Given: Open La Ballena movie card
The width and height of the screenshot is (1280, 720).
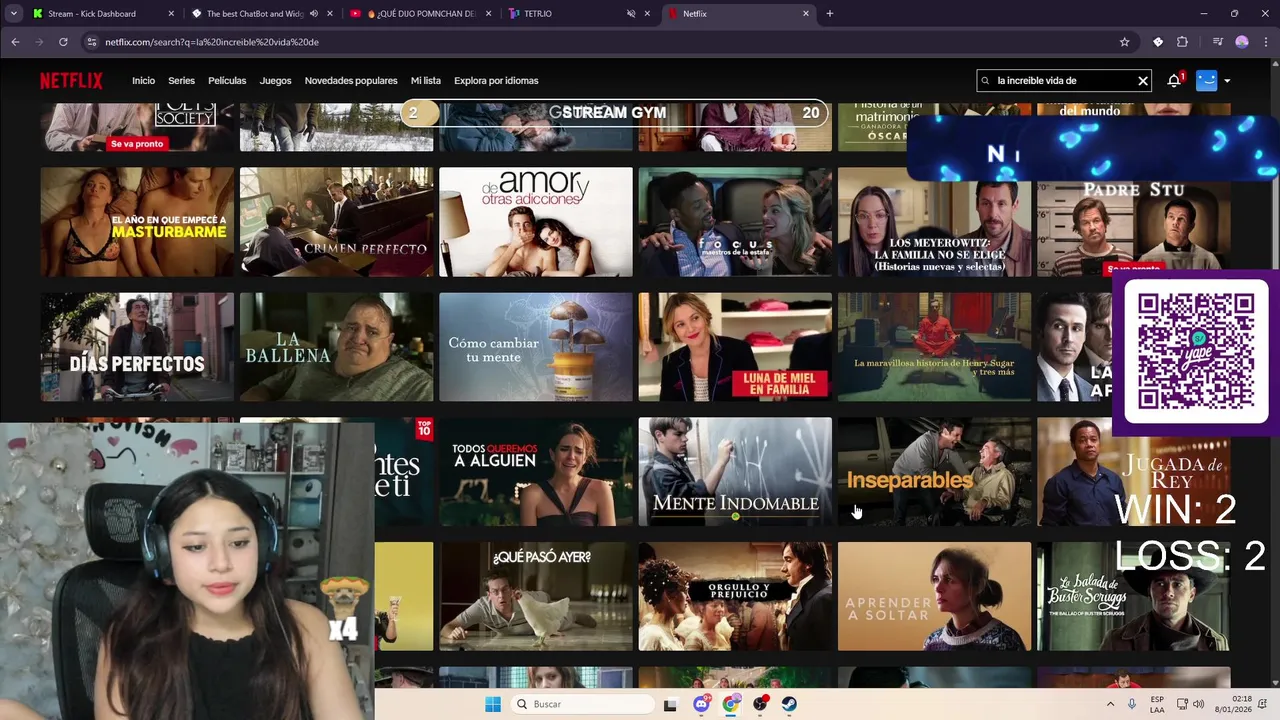Looking at the screenshot, I should click(x=336, y=347).
